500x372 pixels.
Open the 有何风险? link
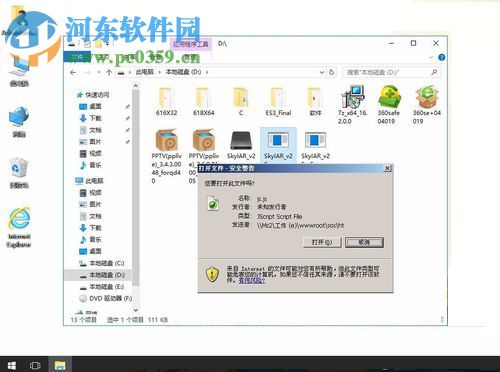(252, 281)
